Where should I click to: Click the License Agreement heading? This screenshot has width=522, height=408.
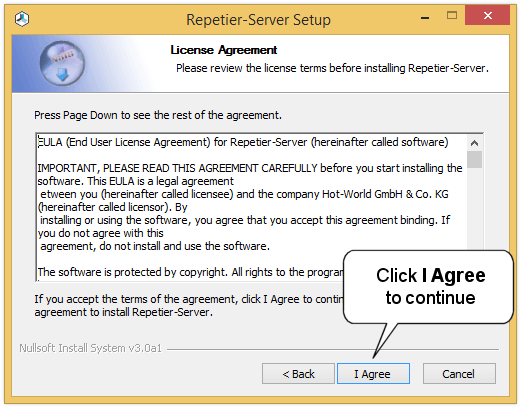point(223,50)
